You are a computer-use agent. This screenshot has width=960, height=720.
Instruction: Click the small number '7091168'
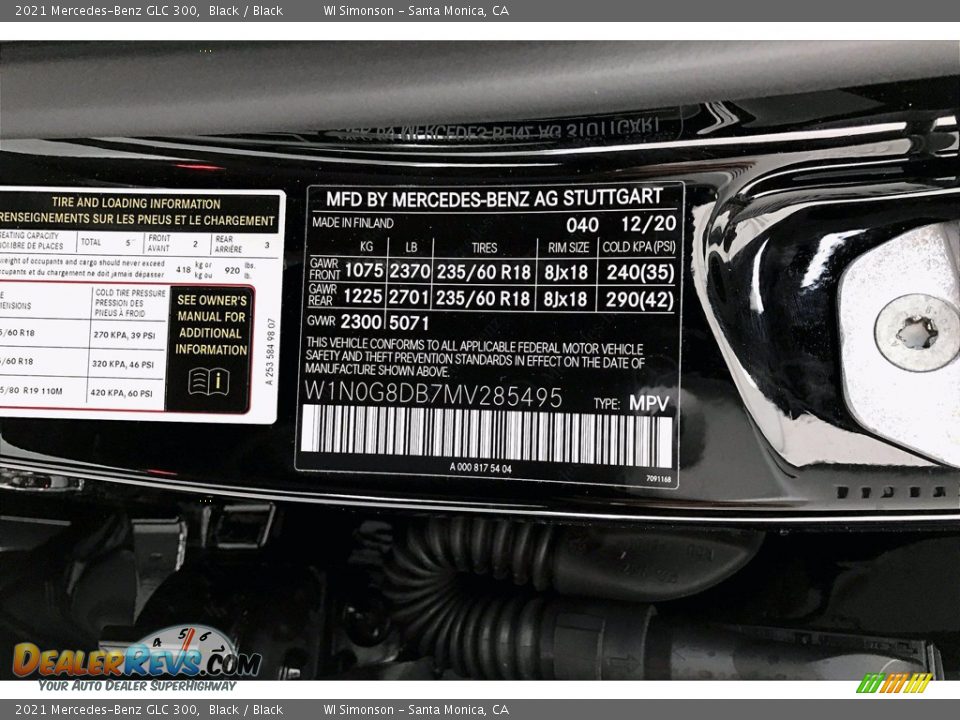pos(658,479)
